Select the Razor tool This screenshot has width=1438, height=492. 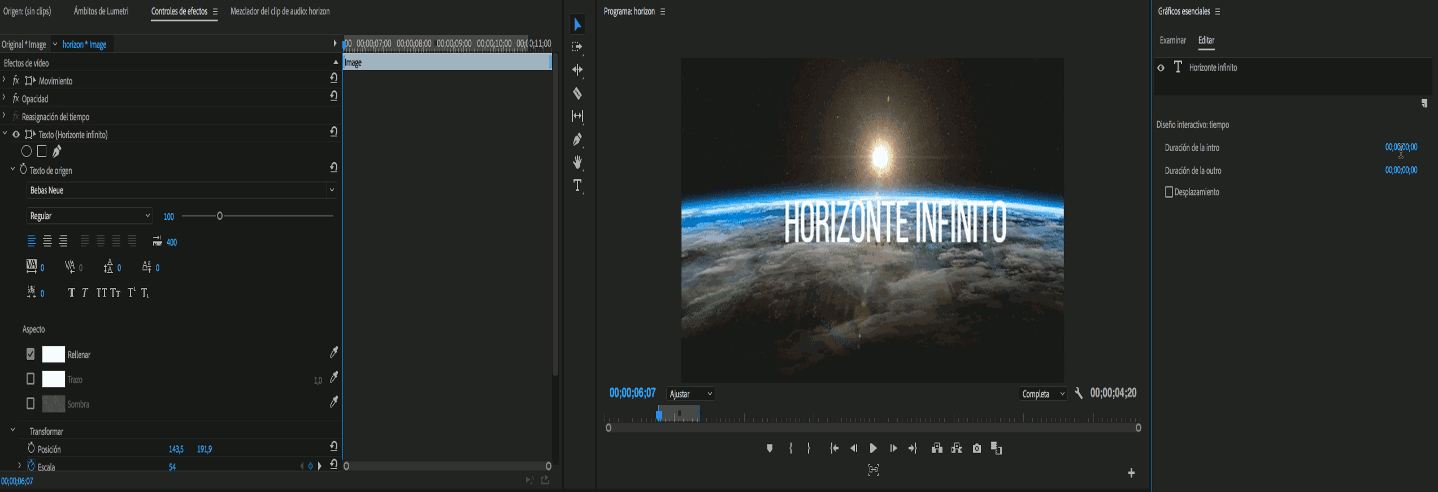(577, 93)
